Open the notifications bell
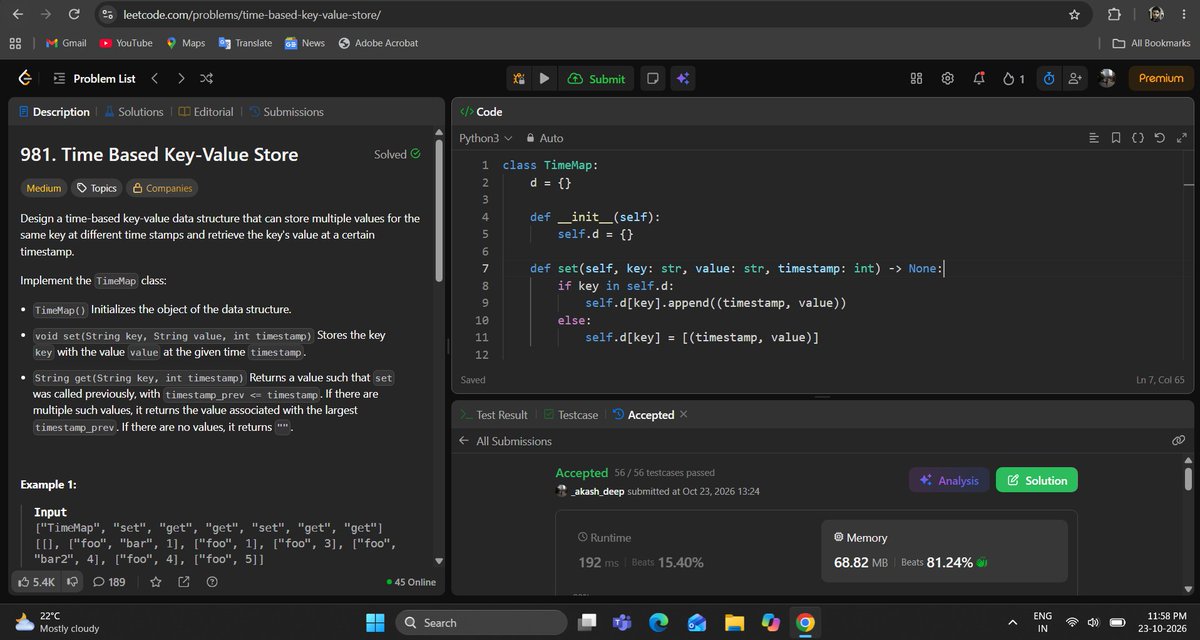Image resolution: width=1200 pixels, height=640 pixels. [x=979, y=78]
